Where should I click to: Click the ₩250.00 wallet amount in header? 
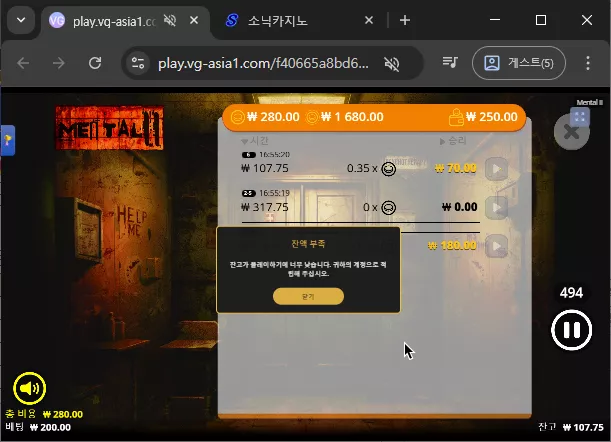pos(484,117)
